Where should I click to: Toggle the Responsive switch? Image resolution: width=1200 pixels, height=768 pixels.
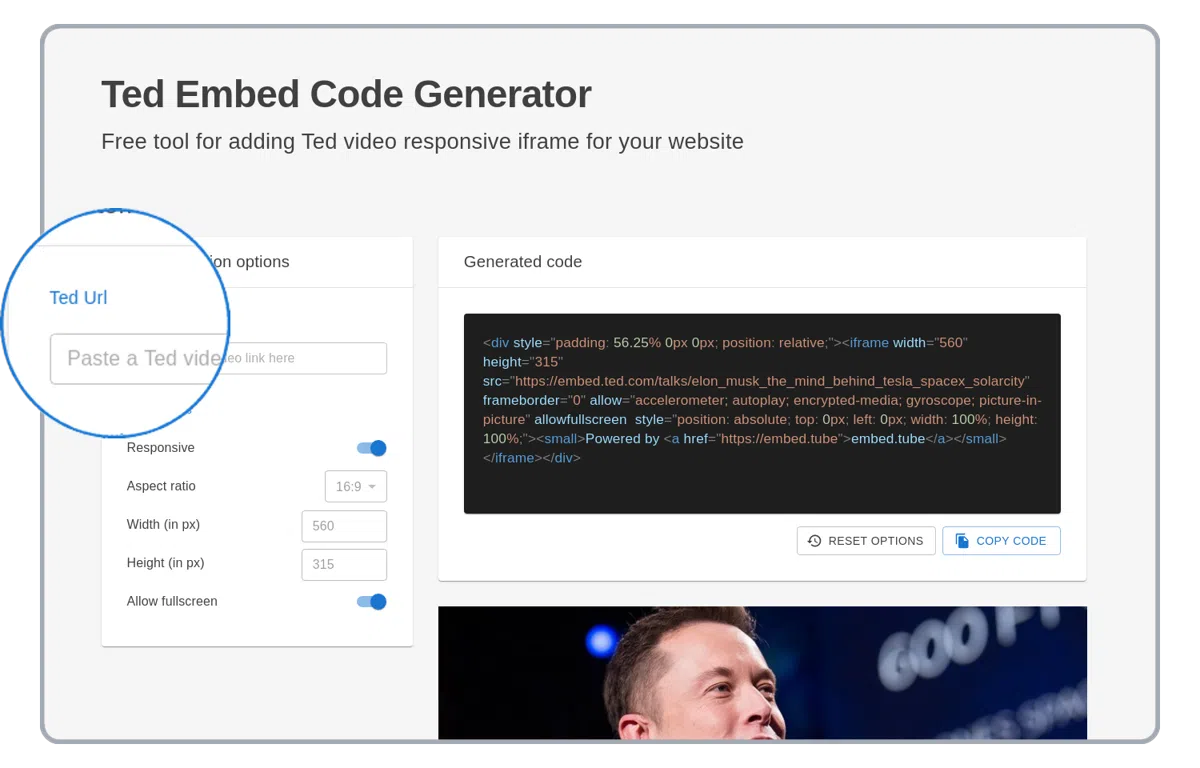coord(371,448)
